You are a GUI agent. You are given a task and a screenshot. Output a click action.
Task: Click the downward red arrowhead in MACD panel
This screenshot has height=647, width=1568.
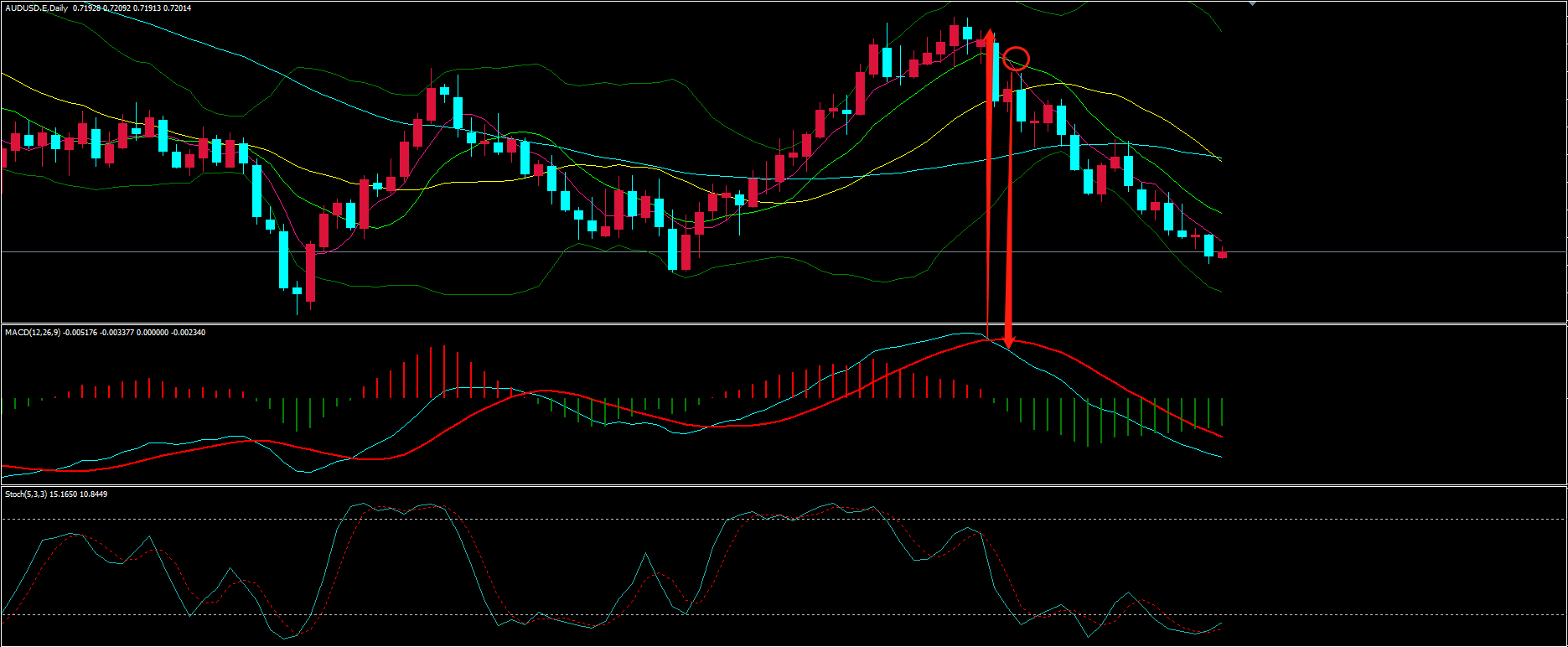click(1009, 342)
